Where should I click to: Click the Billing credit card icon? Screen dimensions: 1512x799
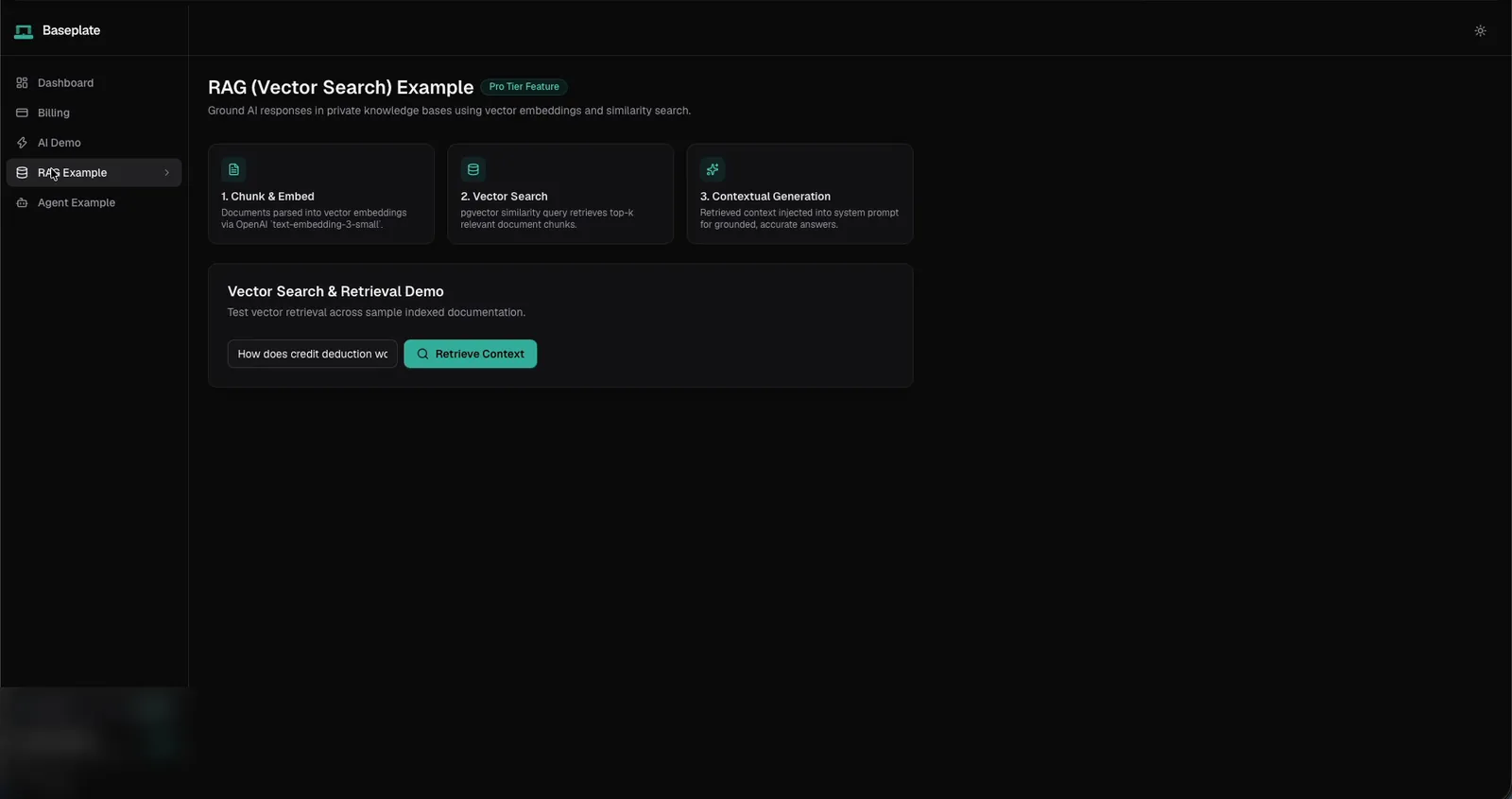click(22, 113)
